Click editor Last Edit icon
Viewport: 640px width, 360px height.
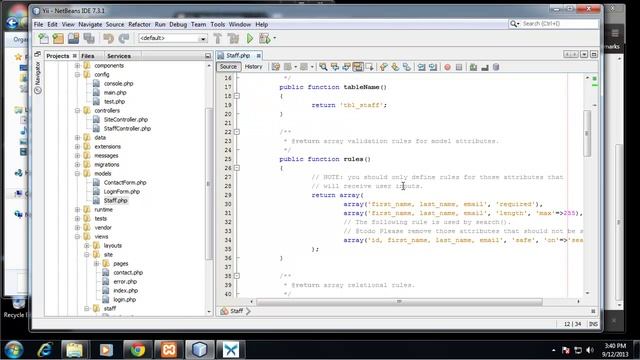point(276,67)
